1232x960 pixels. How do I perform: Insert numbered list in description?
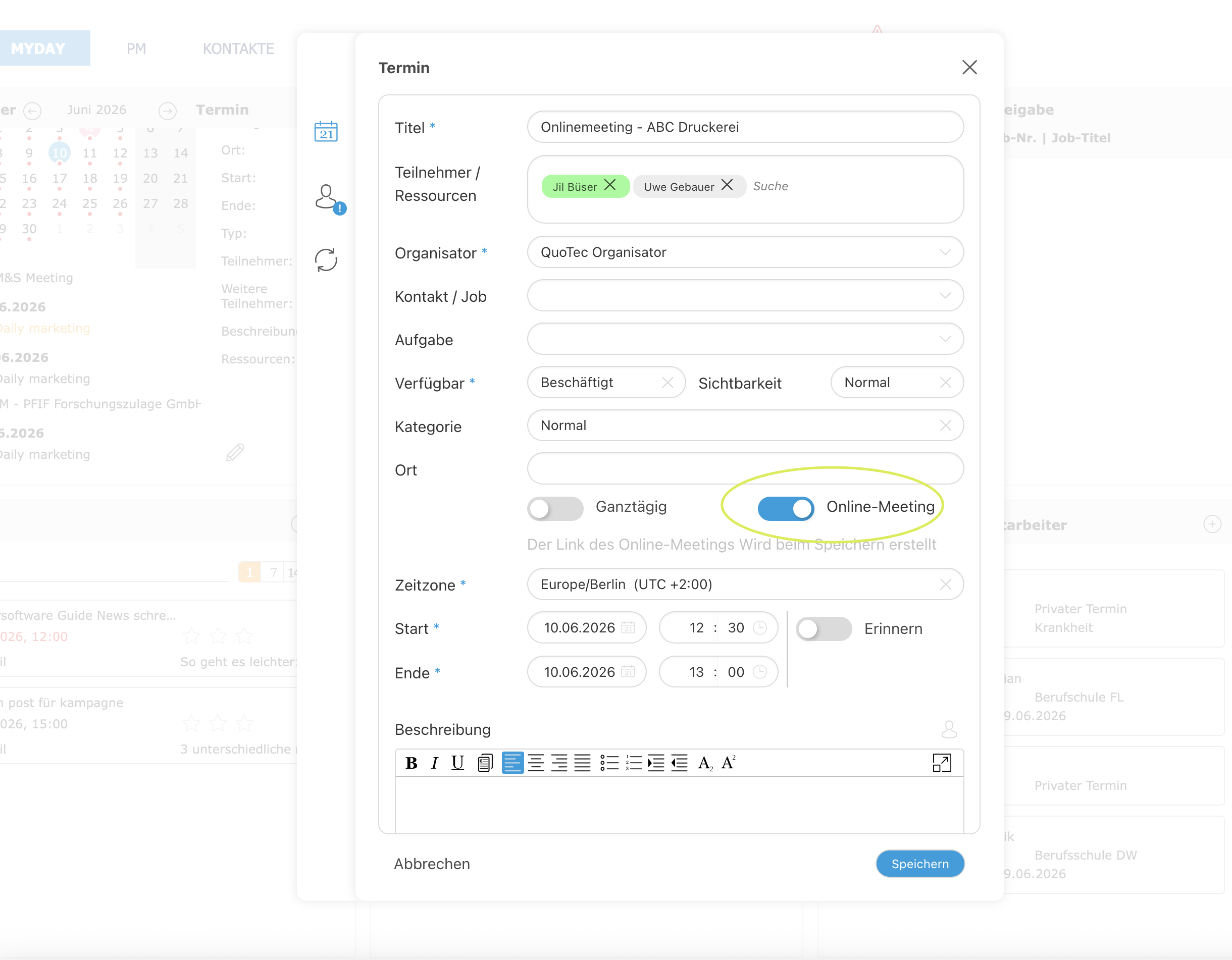(x=634, y=763)
